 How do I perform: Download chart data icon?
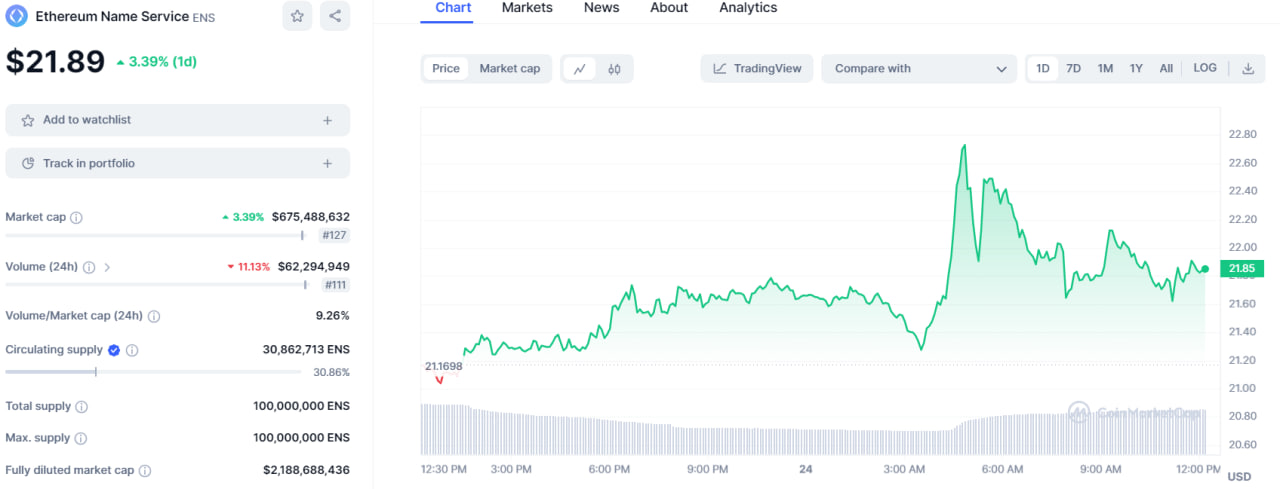(x=1248, y=69)
